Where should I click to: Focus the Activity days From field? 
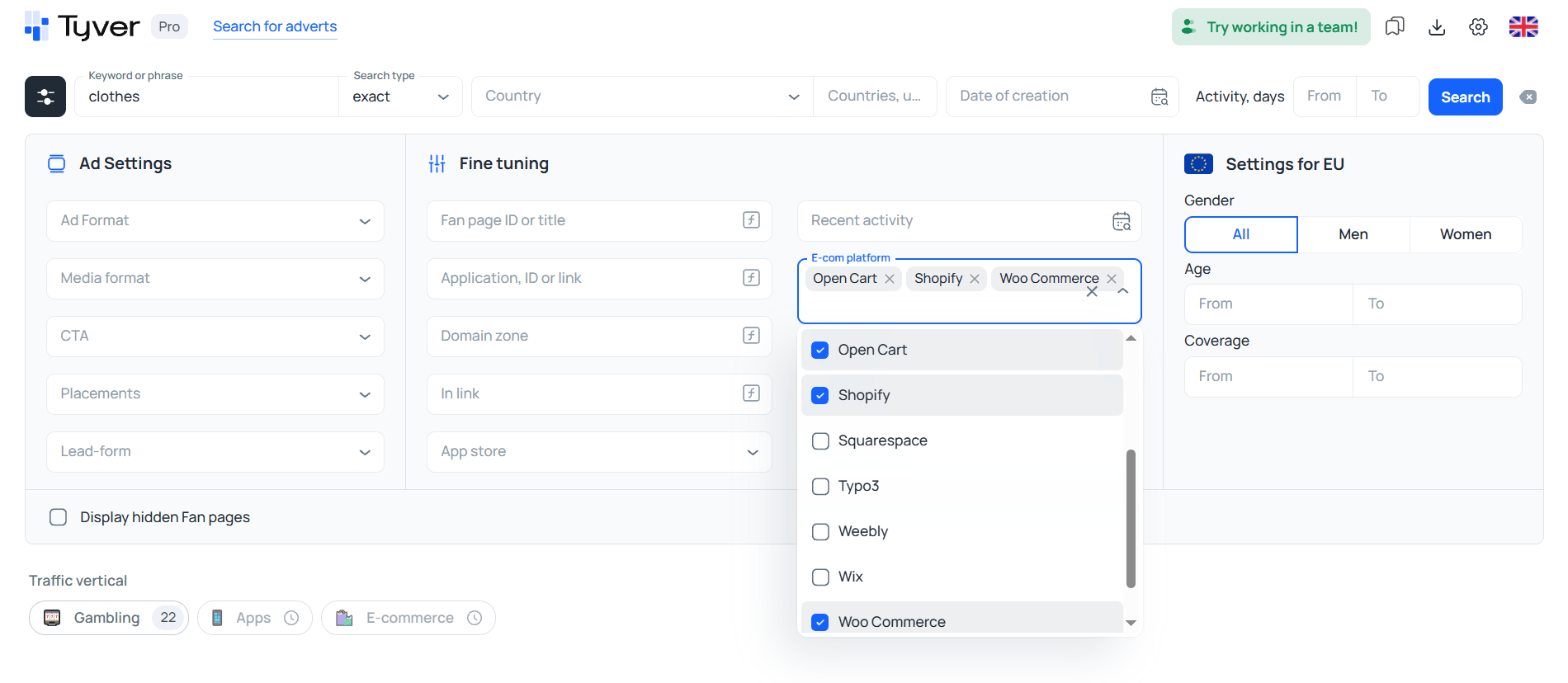tap(1325, 97)
